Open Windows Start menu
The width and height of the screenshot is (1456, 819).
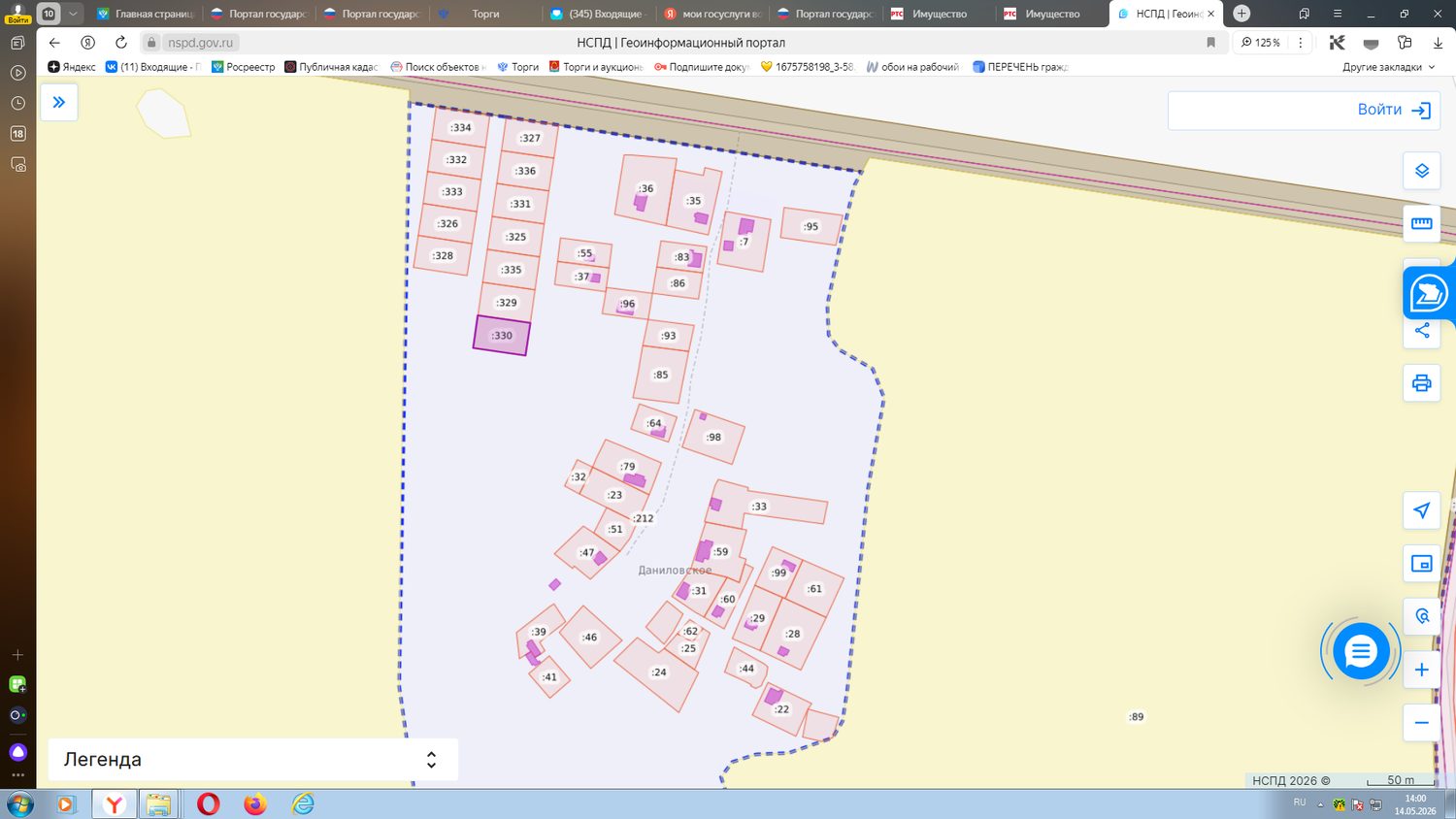click(x=18, y=804)
